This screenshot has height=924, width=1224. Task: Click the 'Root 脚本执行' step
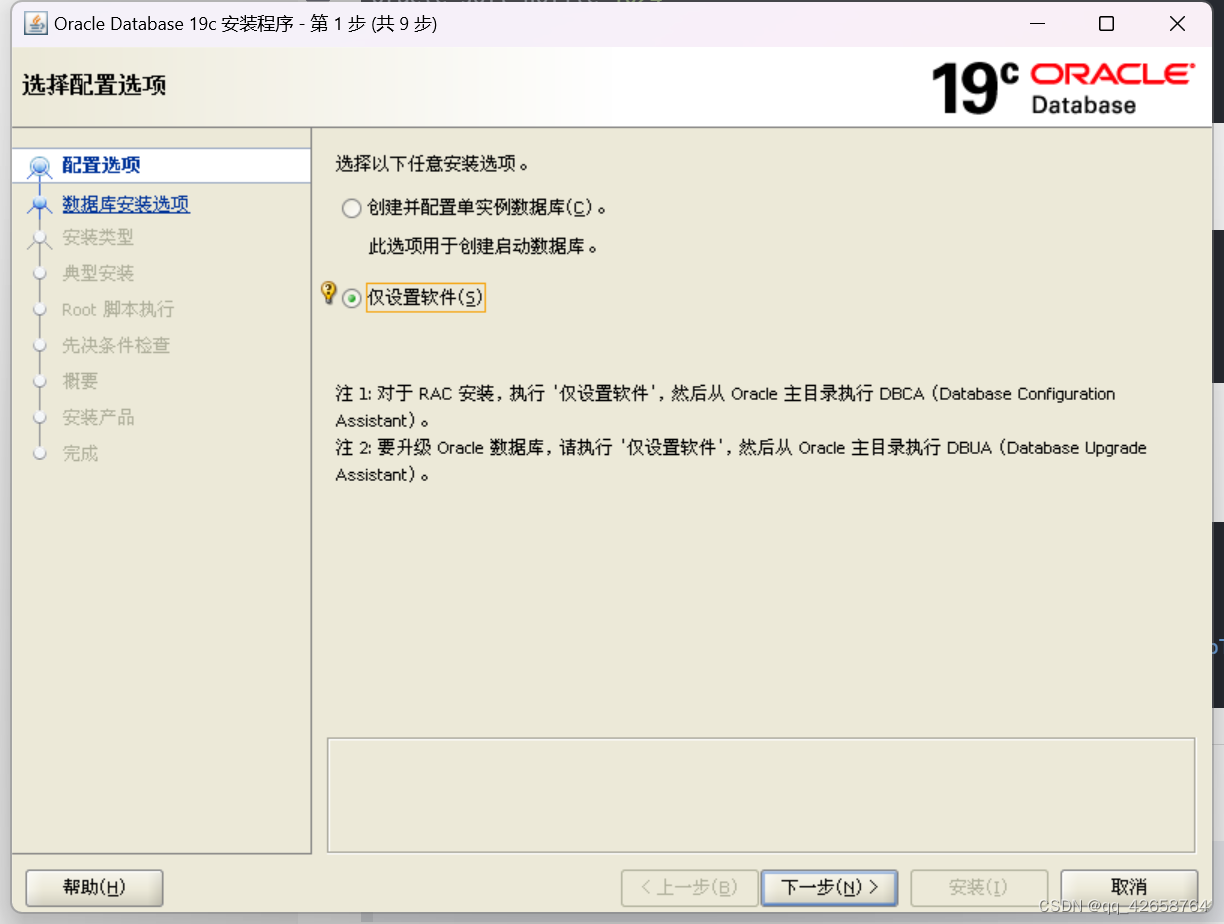tap(118, 309)
